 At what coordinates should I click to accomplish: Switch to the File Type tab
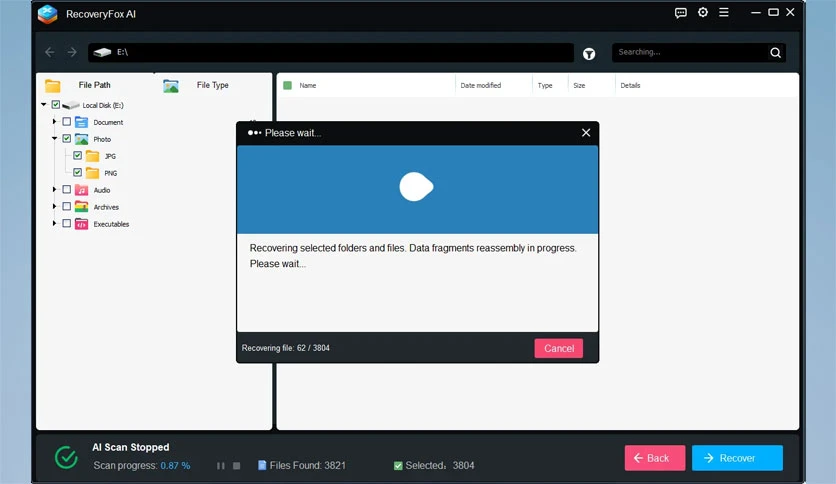click(212, 85)
